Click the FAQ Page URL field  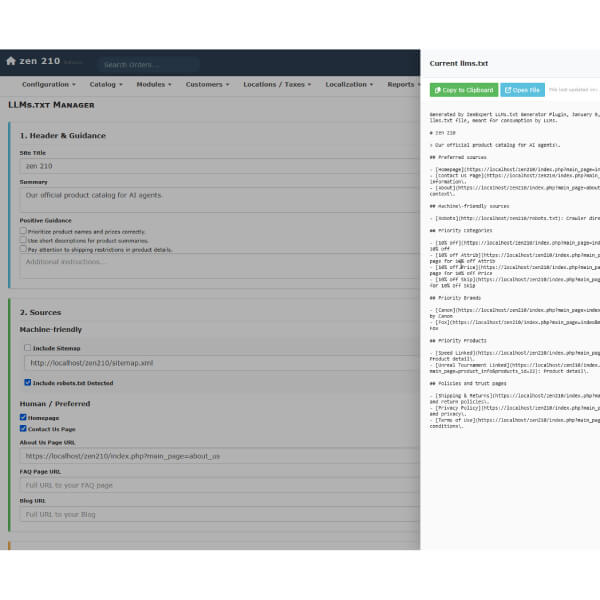tap(218, 485)
